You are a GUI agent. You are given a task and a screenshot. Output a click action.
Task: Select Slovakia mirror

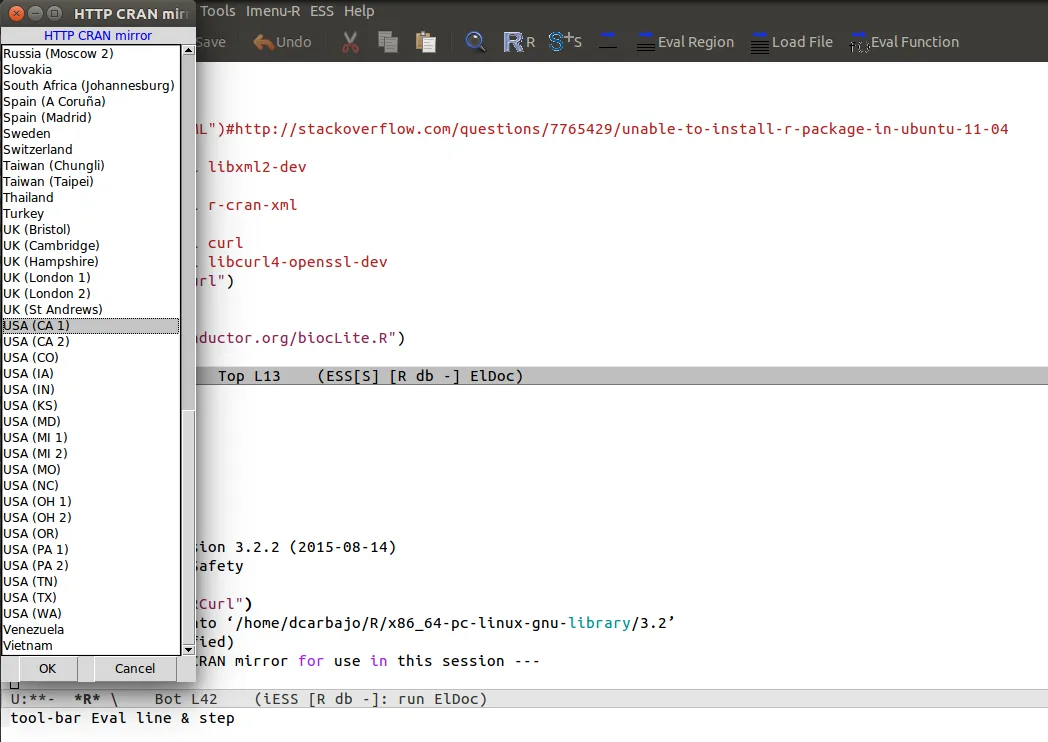[x=91, y=70]
